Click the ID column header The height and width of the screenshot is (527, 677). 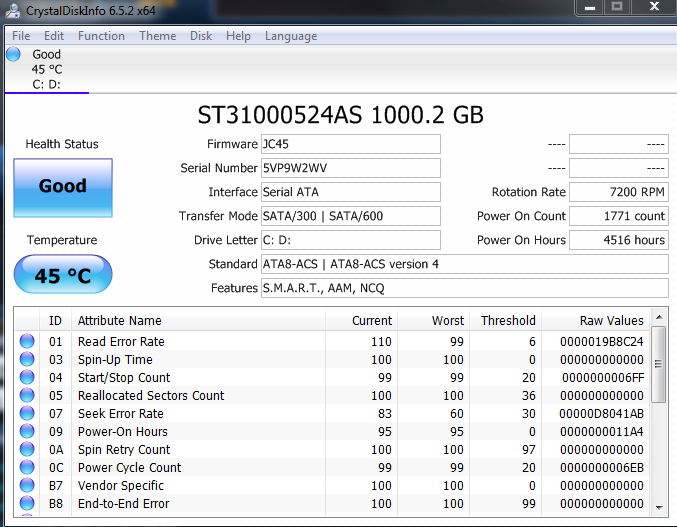pos(55,321)
